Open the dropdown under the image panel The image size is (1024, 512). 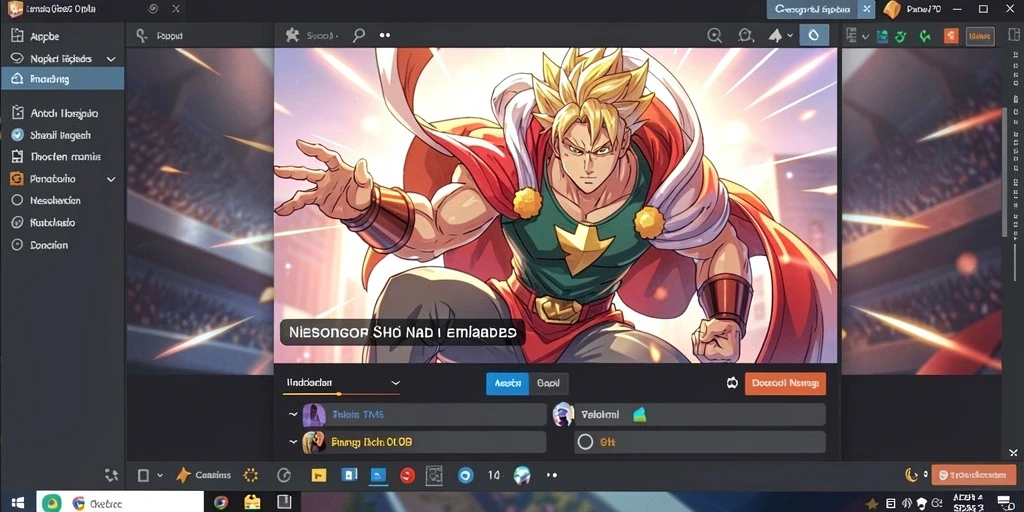coord(342,383)
